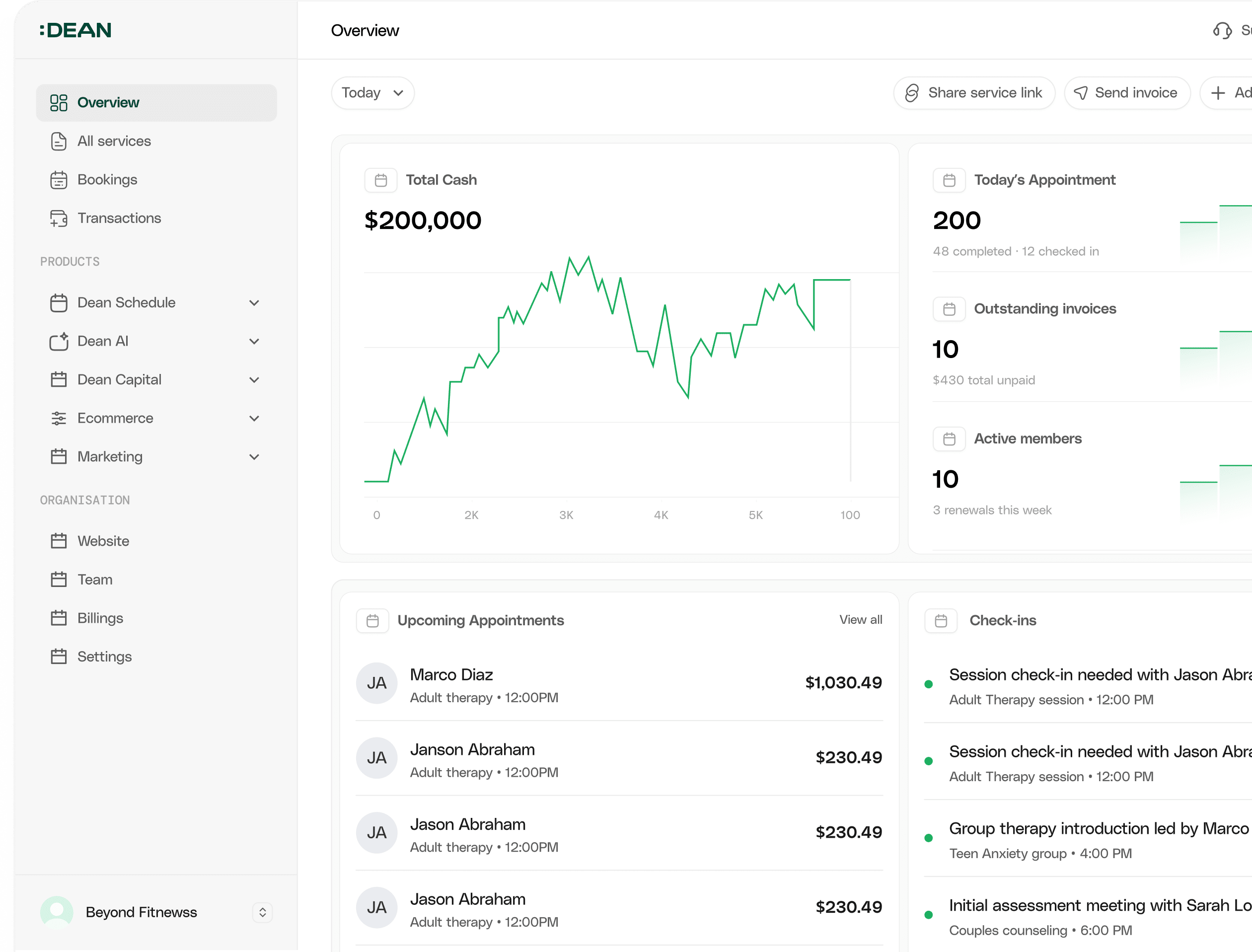The image size is (1252, 952).
Task: Open Janson Abraham appointment row
Action: point(619,758)
